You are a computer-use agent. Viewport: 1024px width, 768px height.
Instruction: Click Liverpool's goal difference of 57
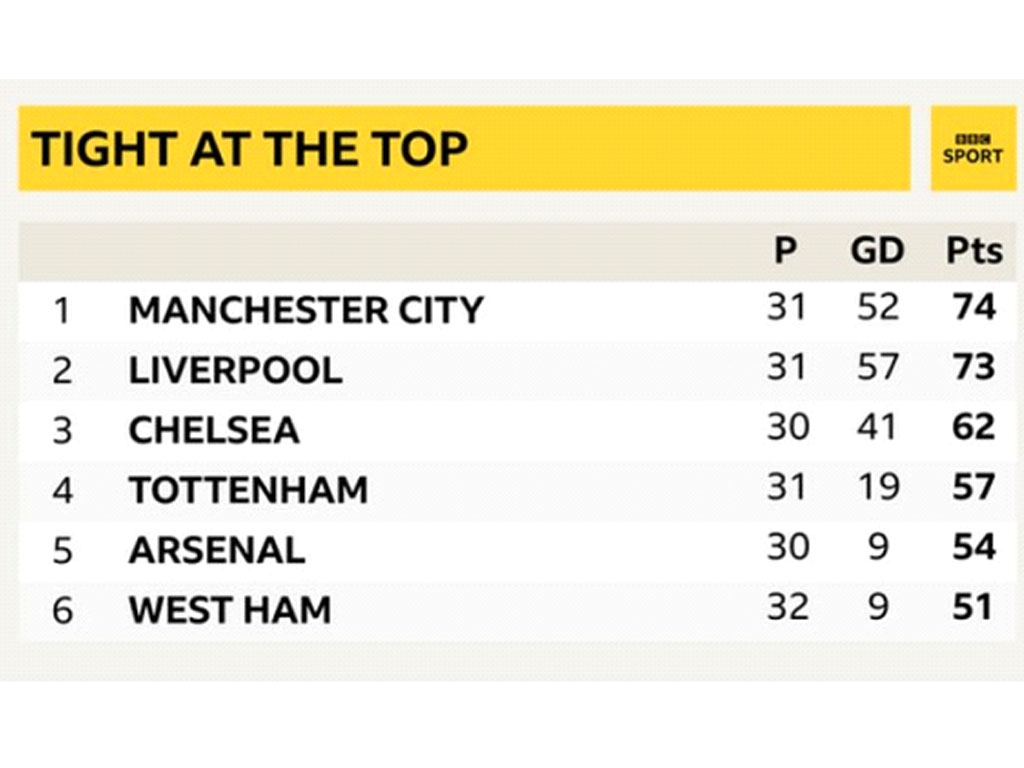878,367
